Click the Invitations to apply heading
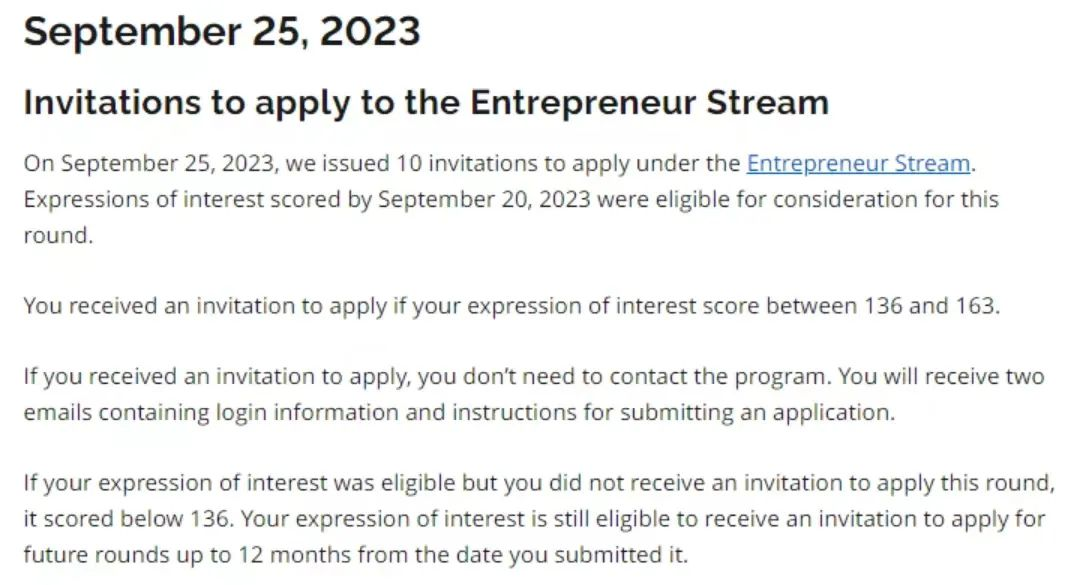 (426, 102)
